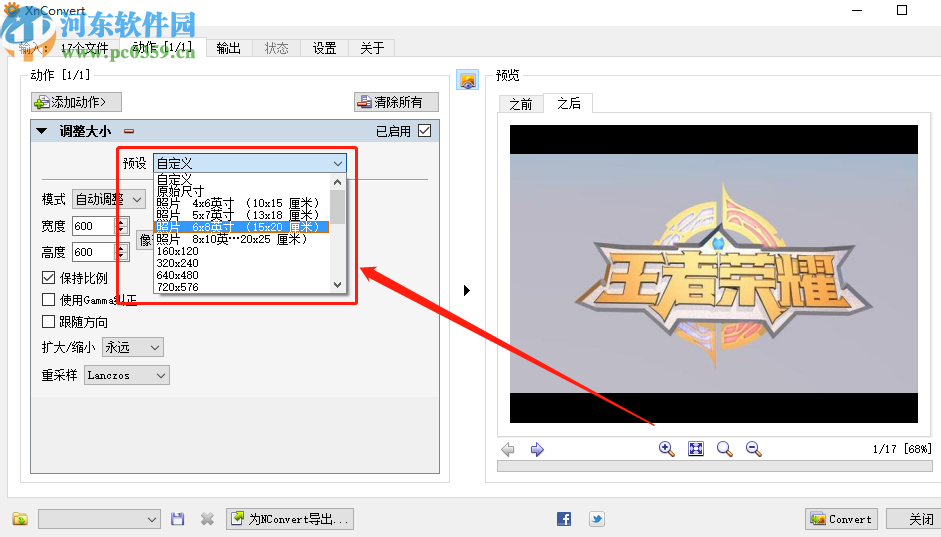Share on Twitter
Image resolution: width=941 pixels, height=537 pixels.
(x=597, y=519)
